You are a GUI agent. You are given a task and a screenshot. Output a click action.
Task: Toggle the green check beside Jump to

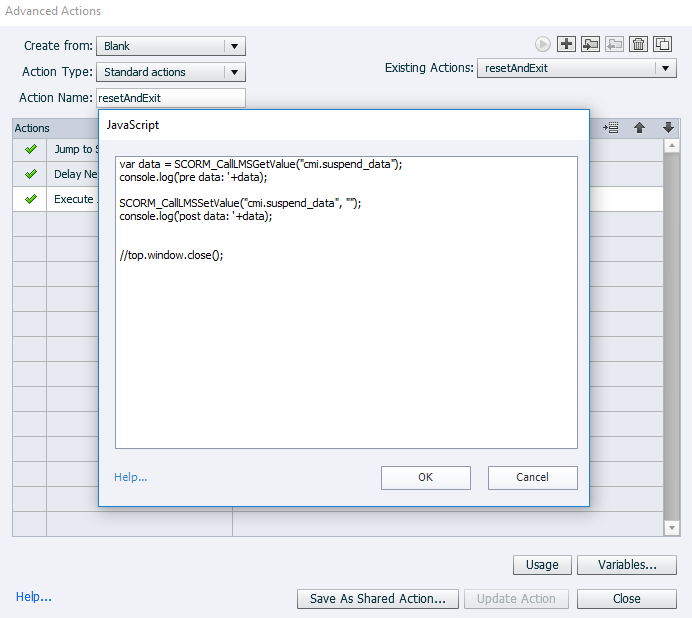click(30, 149)
